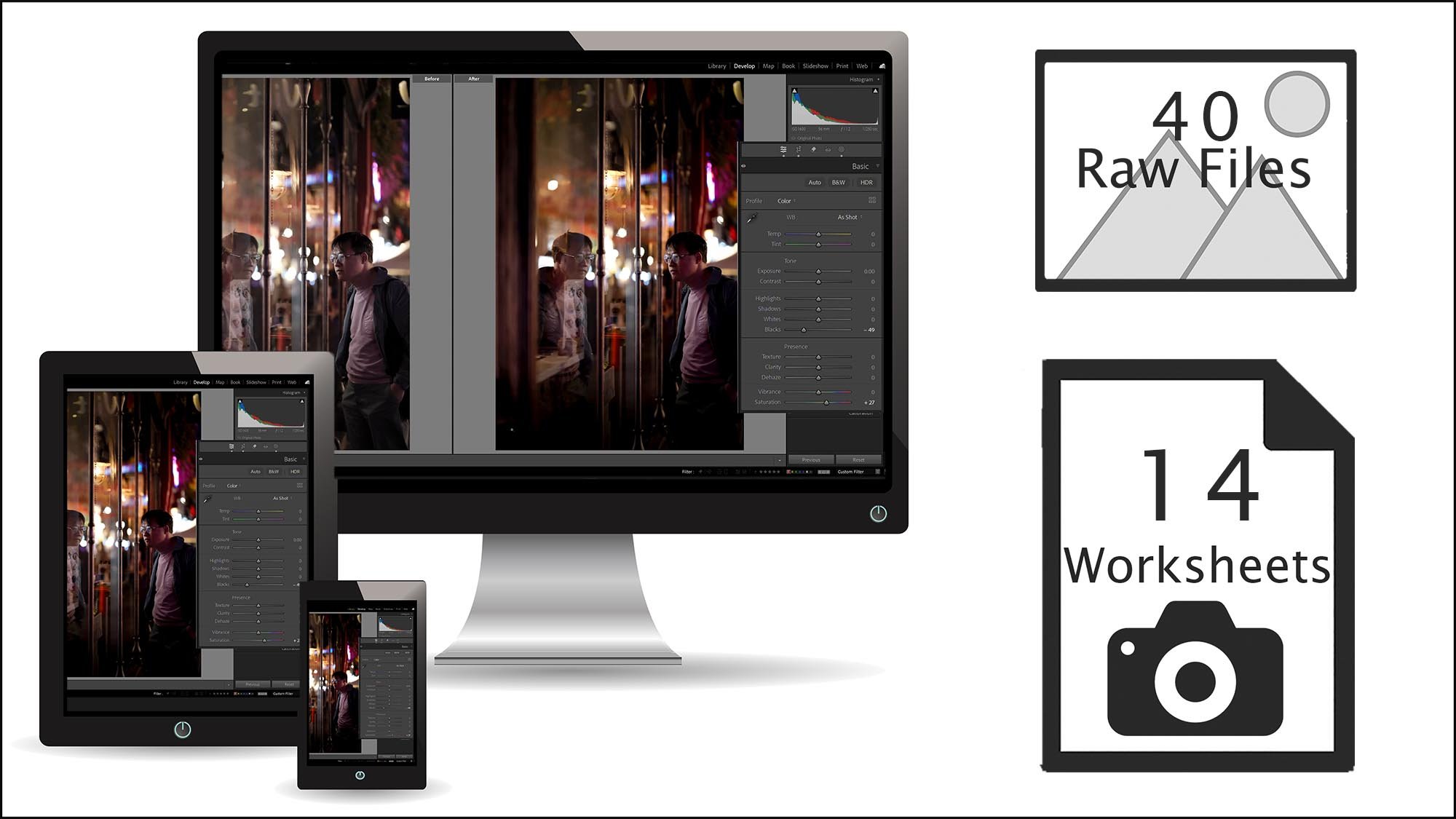The height and width of the screenshot is (819, 1456).
Task: Toggle shadow clipping indicator in histogram
Action: point(795,92)
